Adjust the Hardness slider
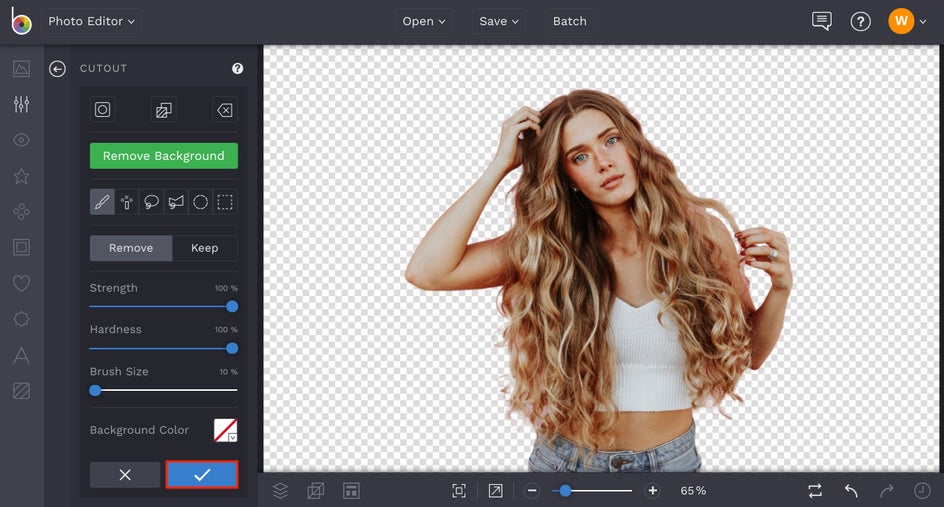The height and width of the screenshot is (507, 944). pyautogui.click(x=164, y=348)
